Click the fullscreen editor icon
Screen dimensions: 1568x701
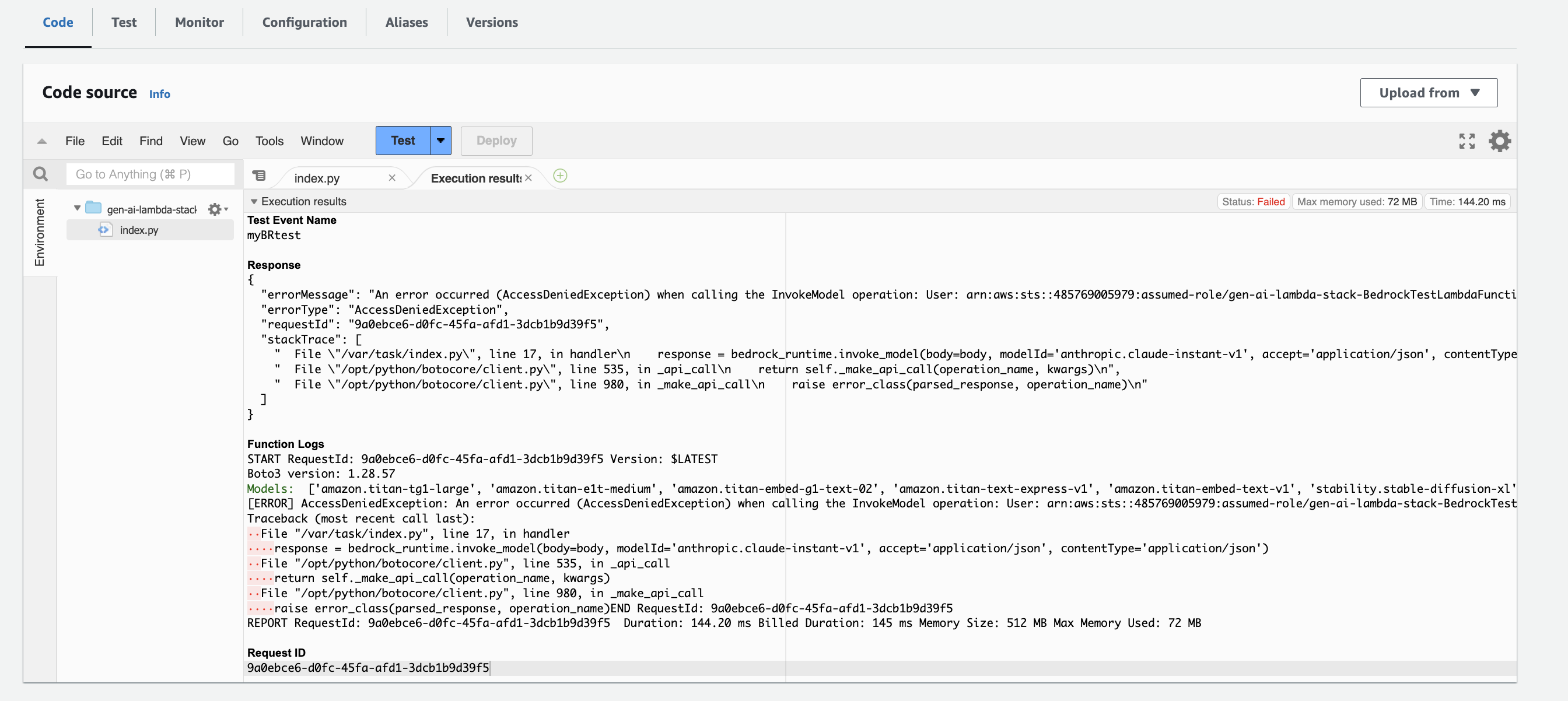click(1466, 141)
